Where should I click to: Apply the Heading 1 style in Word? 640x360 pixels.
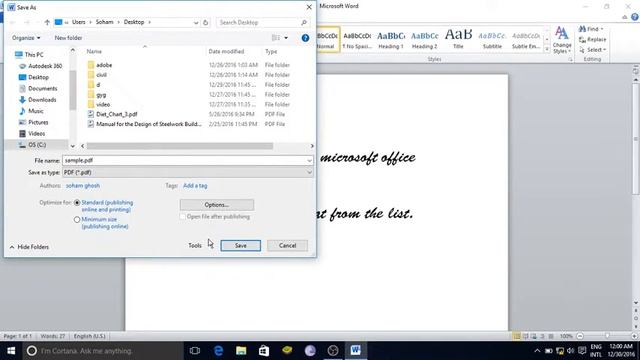pos(391,40)
